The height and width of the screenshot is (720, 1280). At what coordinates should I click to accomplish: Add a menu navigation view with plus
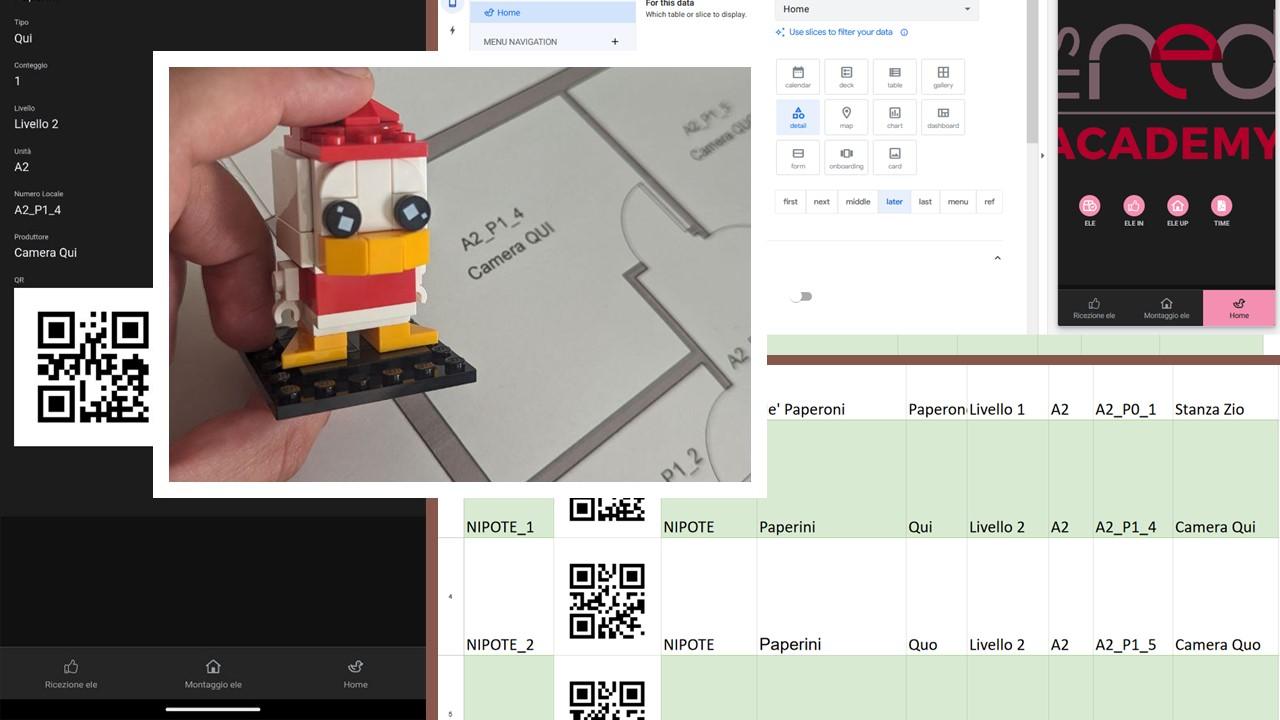[x=615, y=42]
